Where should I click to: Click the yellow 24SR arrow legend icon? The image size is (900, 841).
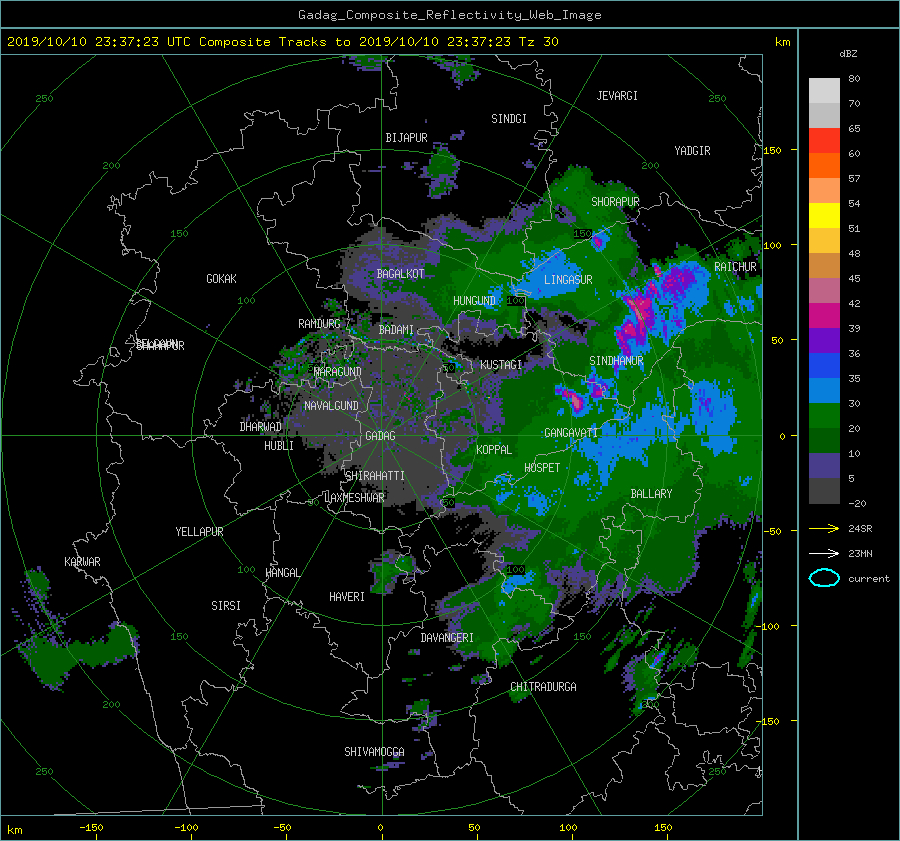coord(824,528)
